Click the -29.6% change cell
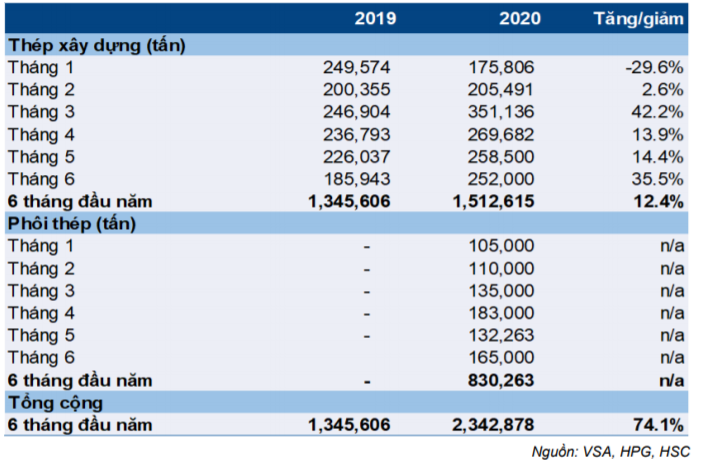The width and height of the screenshot is (708, 469). click(x=656, y=67)
